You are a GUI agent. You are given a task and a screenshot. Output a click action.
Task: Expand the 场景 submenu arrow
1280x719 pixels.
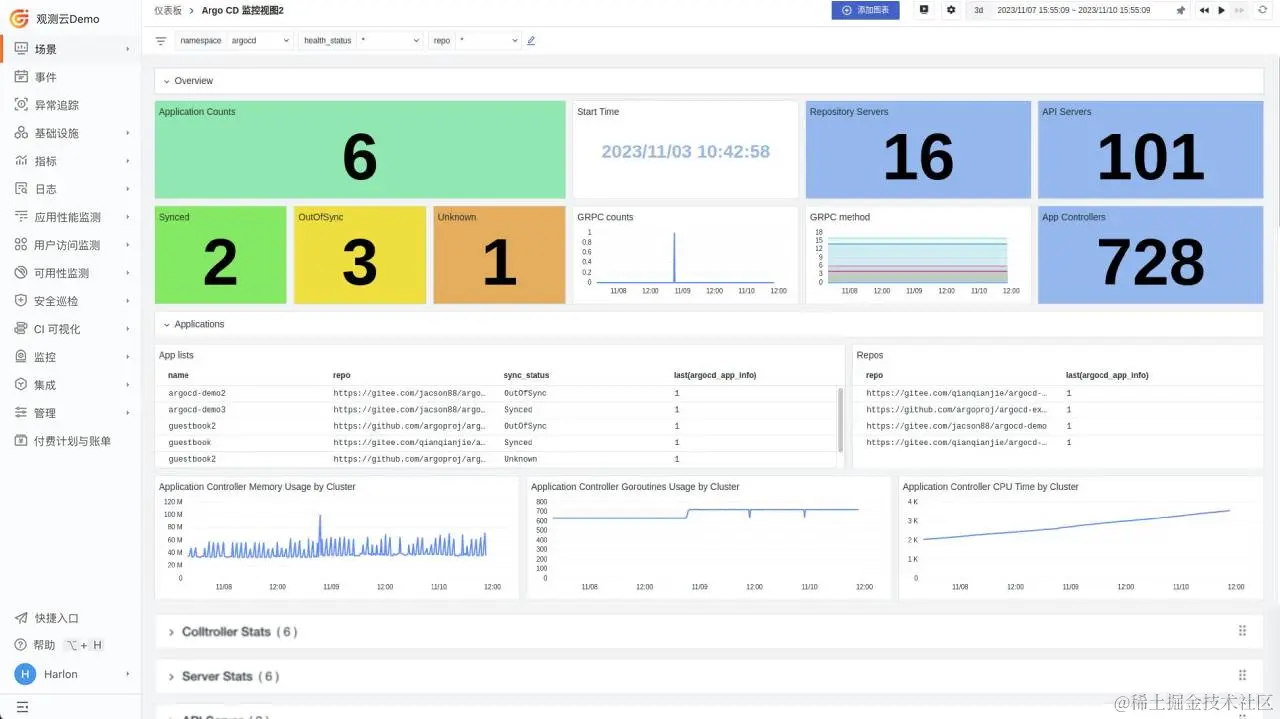point(127,49)
